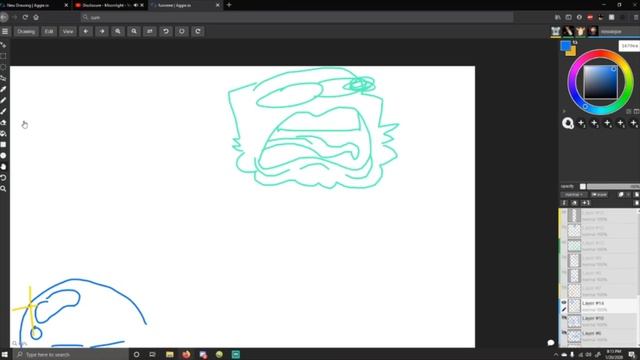This screenshot has height=360, width=640.
Task: Rotate the view counter-clockwise
Action: [x=166, y=31]
